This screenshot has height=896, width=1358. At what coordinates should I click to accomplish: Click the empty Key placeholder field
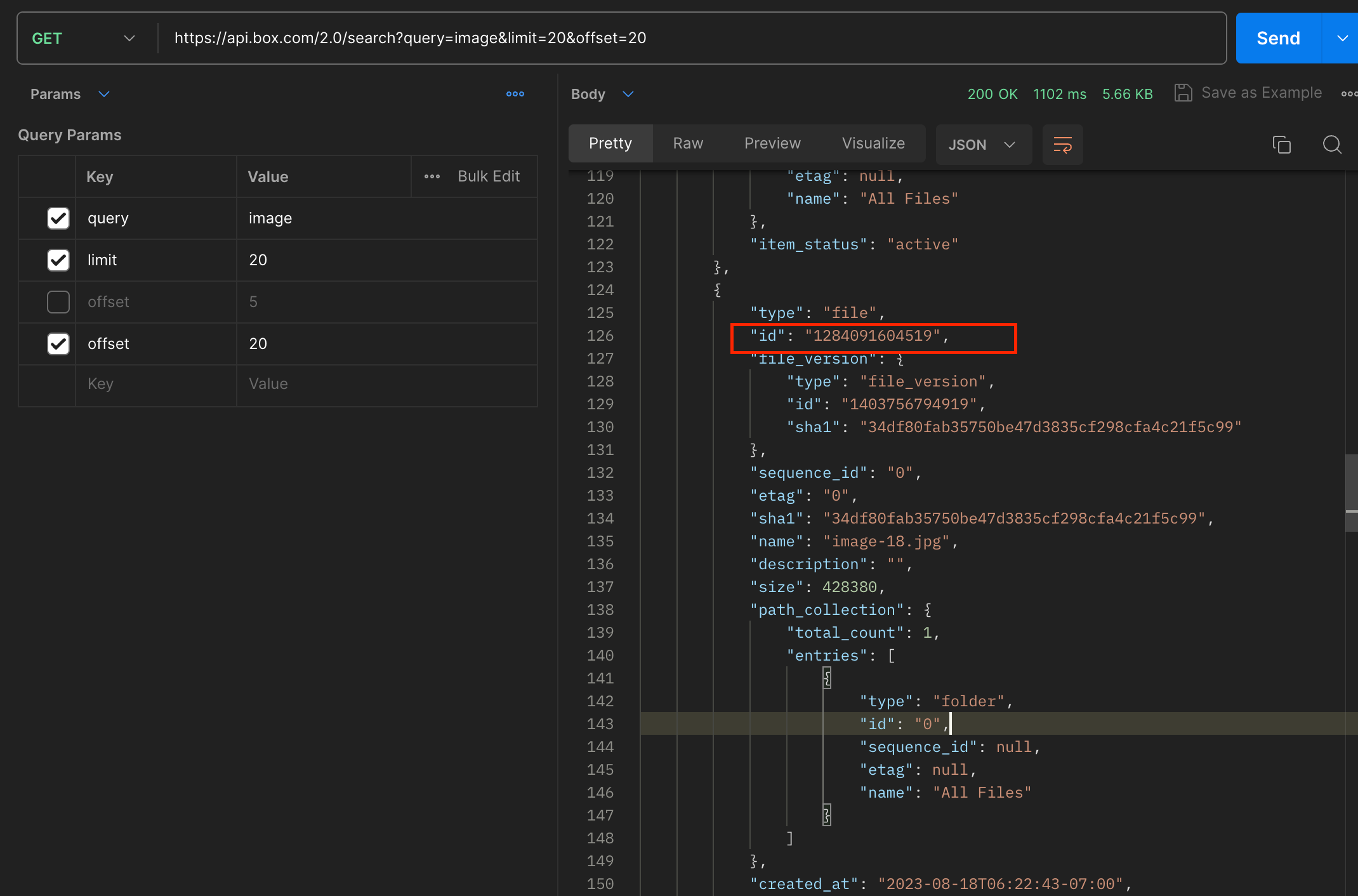point(156,384)
